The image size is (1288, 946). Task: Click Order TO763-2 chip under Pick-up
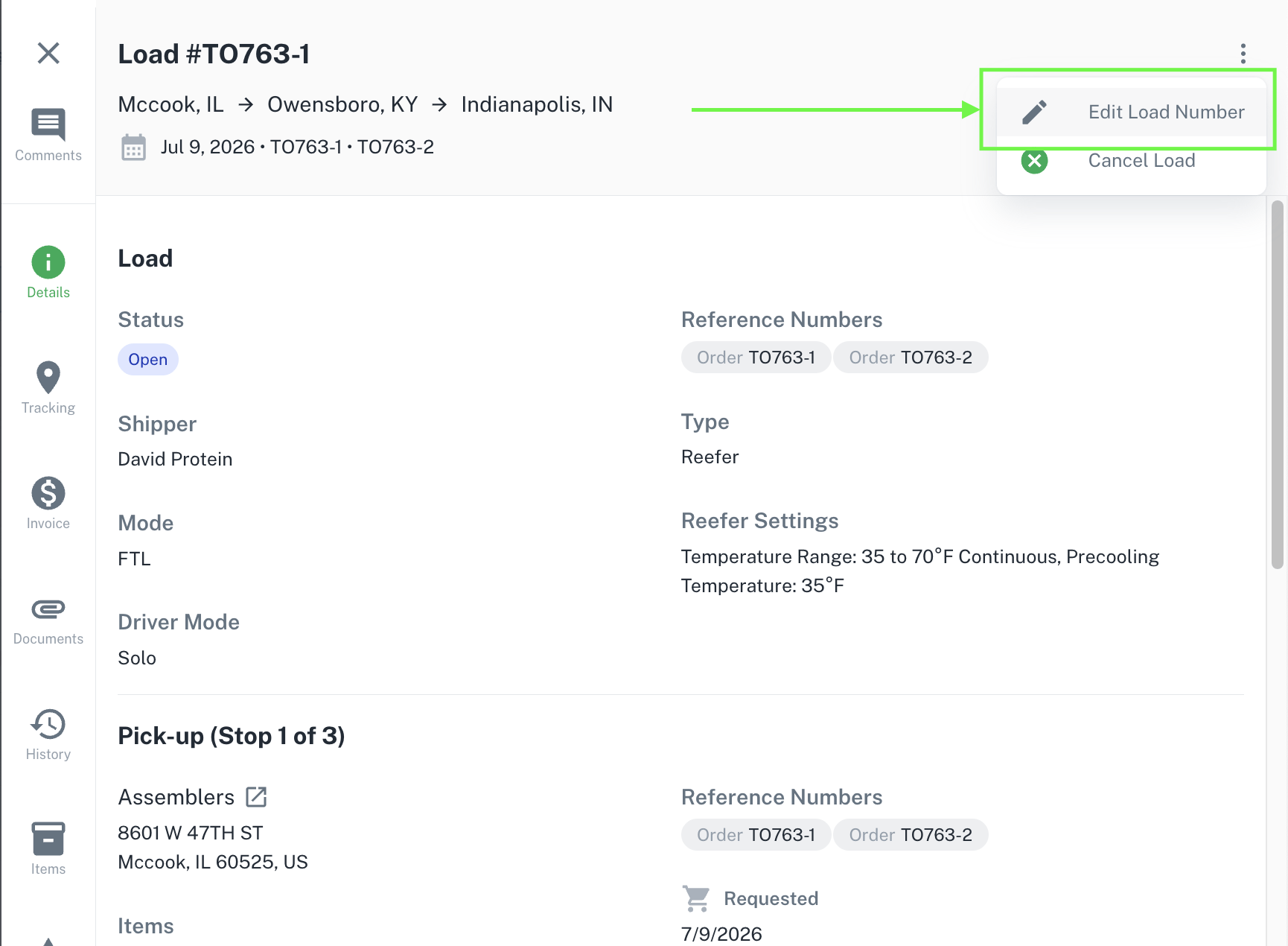coord(911,835)
